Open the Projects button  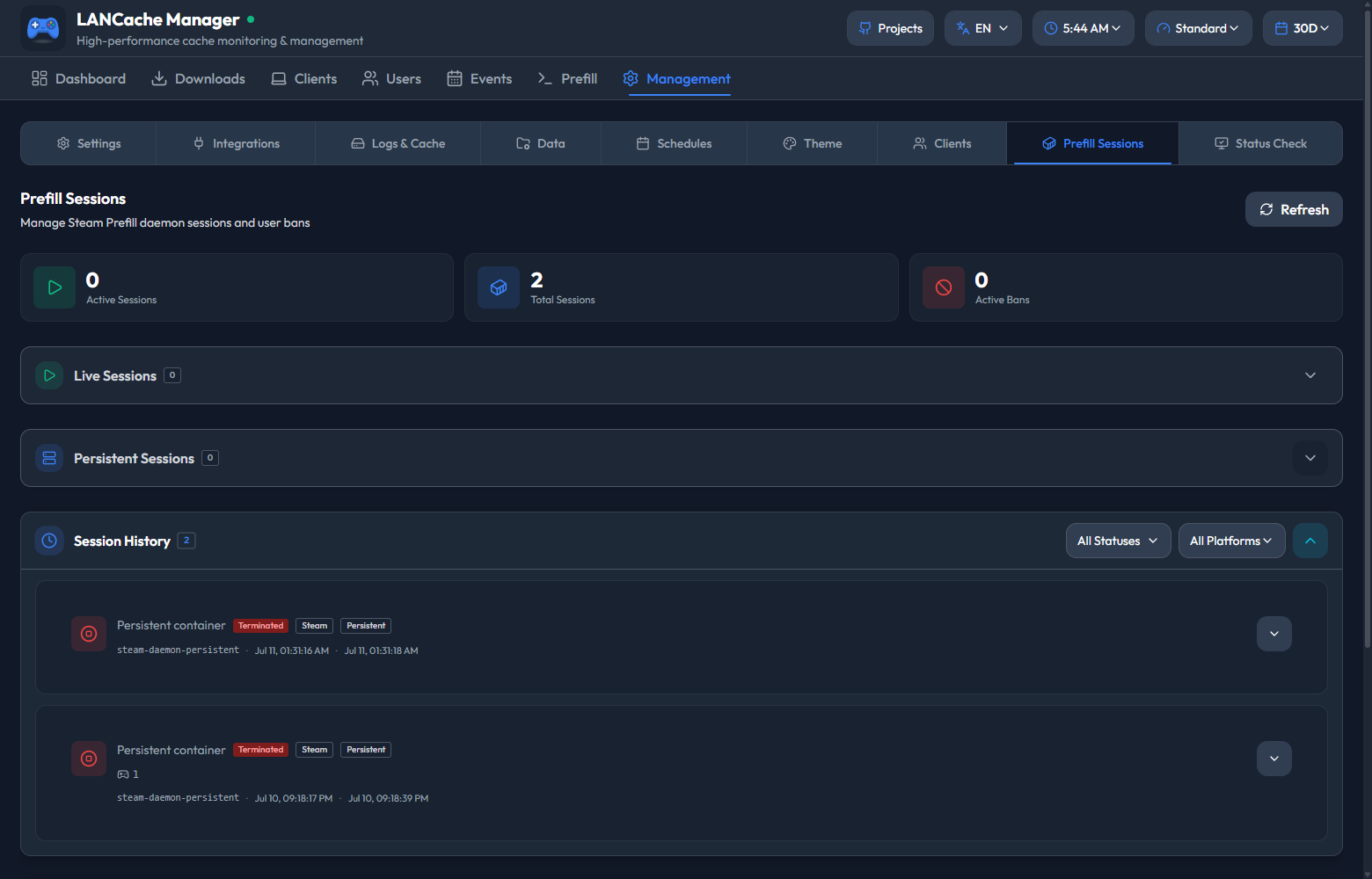point(890,28)
